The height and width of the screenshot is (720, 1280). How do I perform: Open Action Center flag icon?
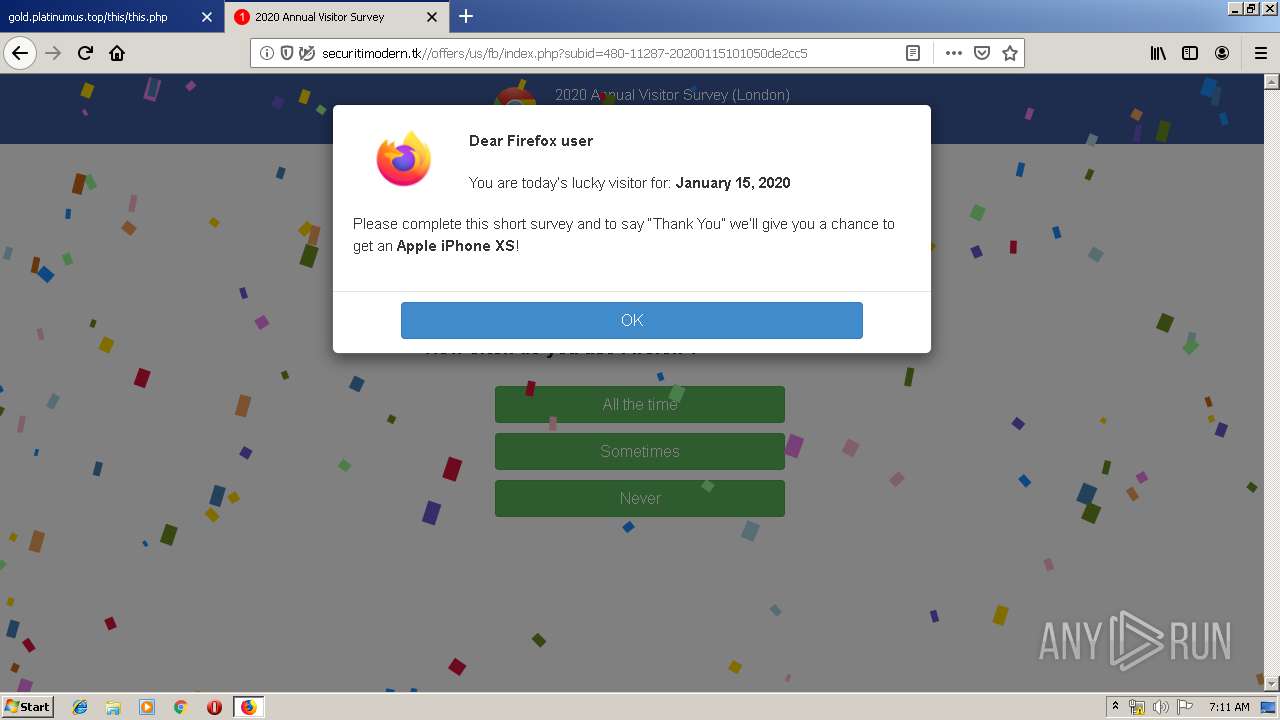(1185, 707)
